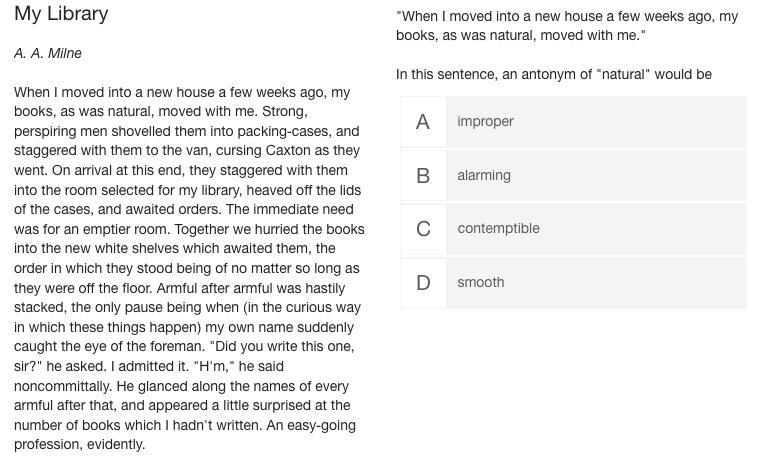This screenshot has height=465, width=765.
Task: Click the quoted sentence above the question
Action: pos(567,26)
